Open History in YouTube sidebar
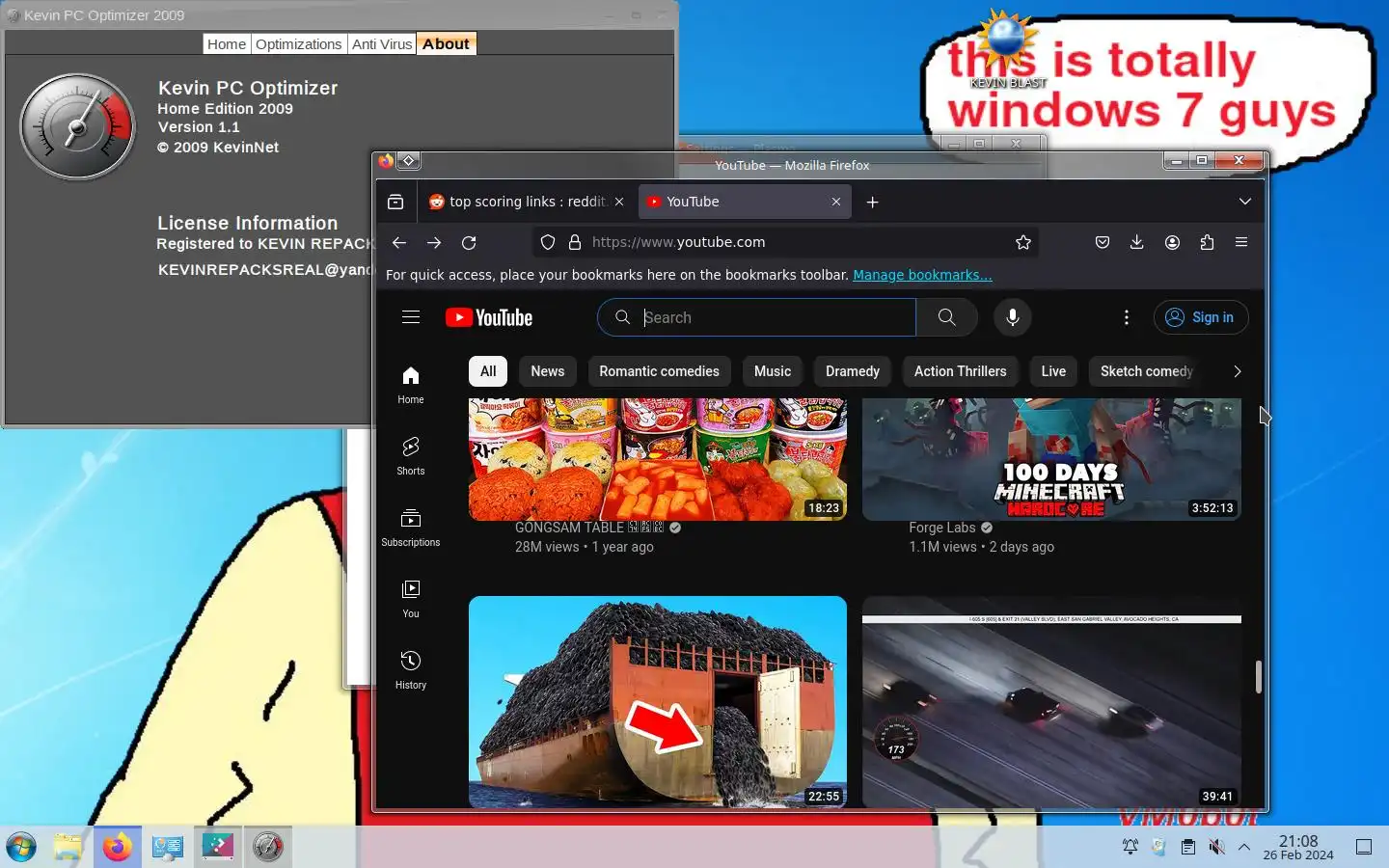1389x868 pixels. (x=411, y=670)
